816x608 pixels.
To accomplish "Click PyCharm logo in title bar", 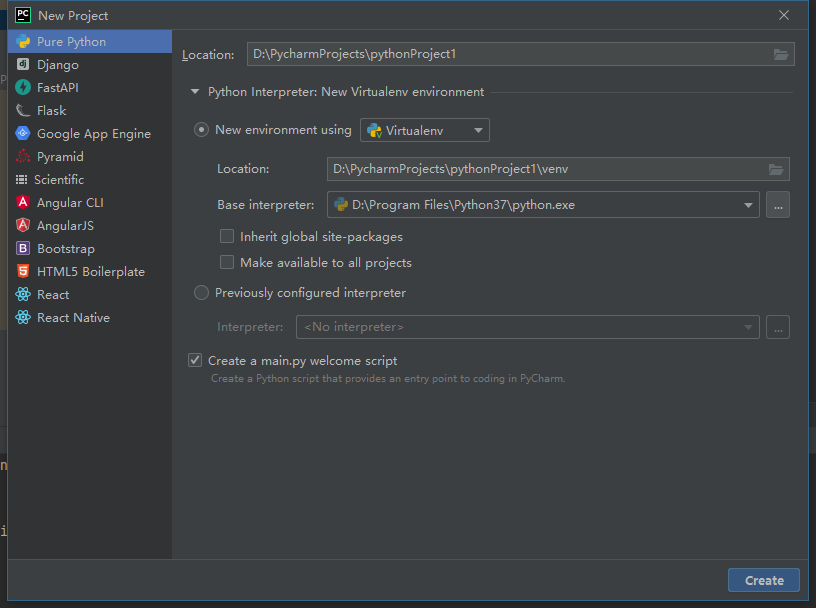I will click(x=23, y=15).
